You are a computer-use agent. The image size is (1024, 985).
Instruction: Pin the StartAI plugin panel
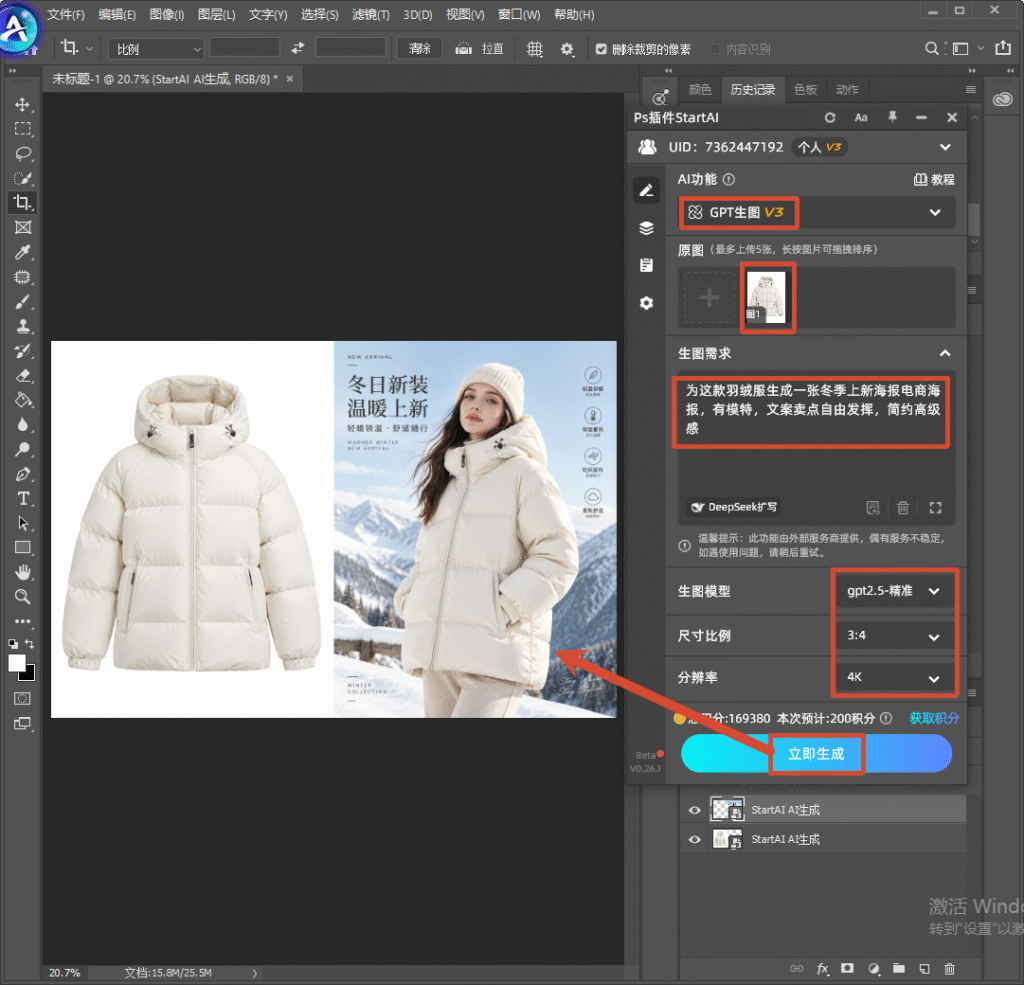pyautogui.click(x=892, y=117)
